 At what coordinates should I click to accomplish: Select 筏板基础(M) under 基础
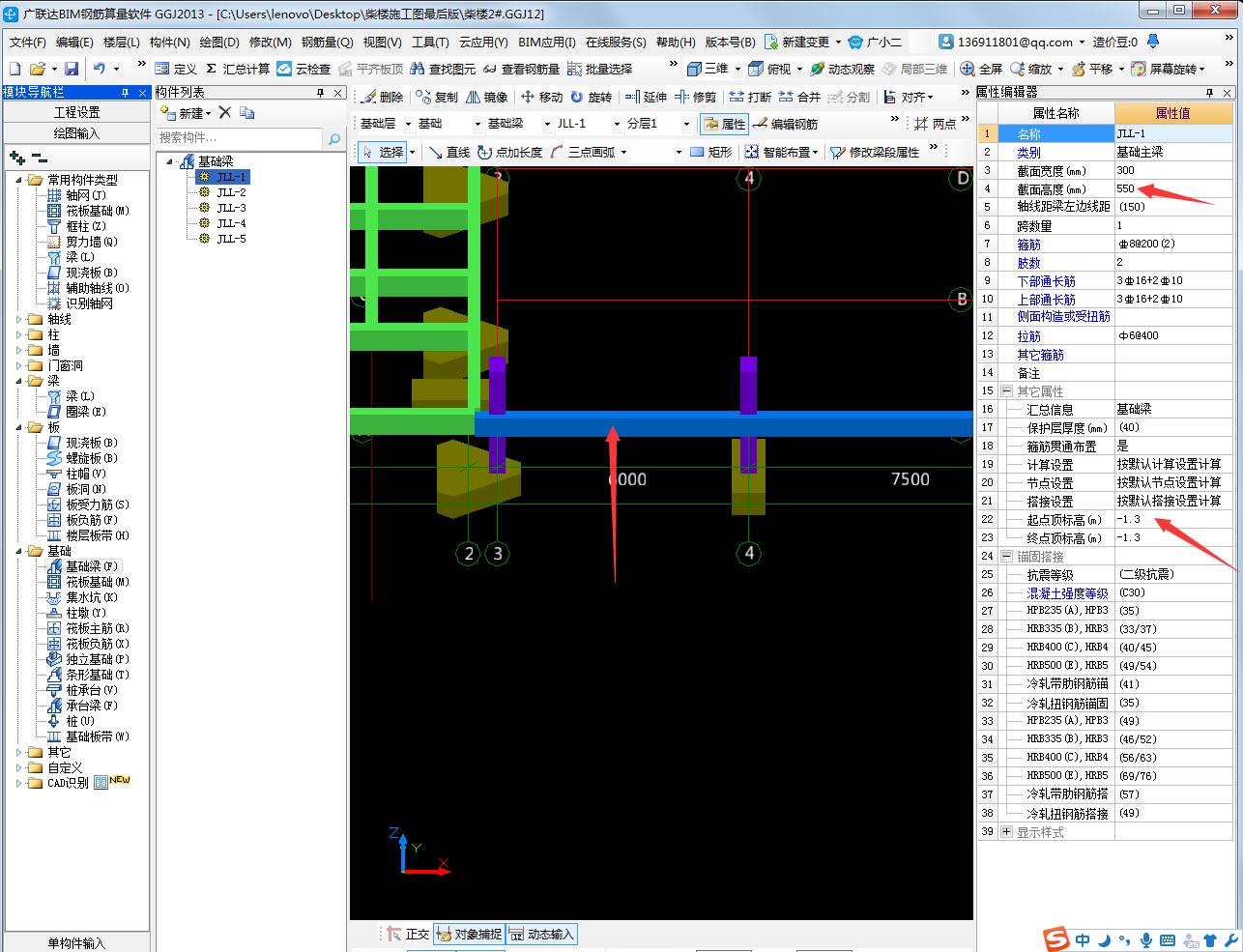98,582
